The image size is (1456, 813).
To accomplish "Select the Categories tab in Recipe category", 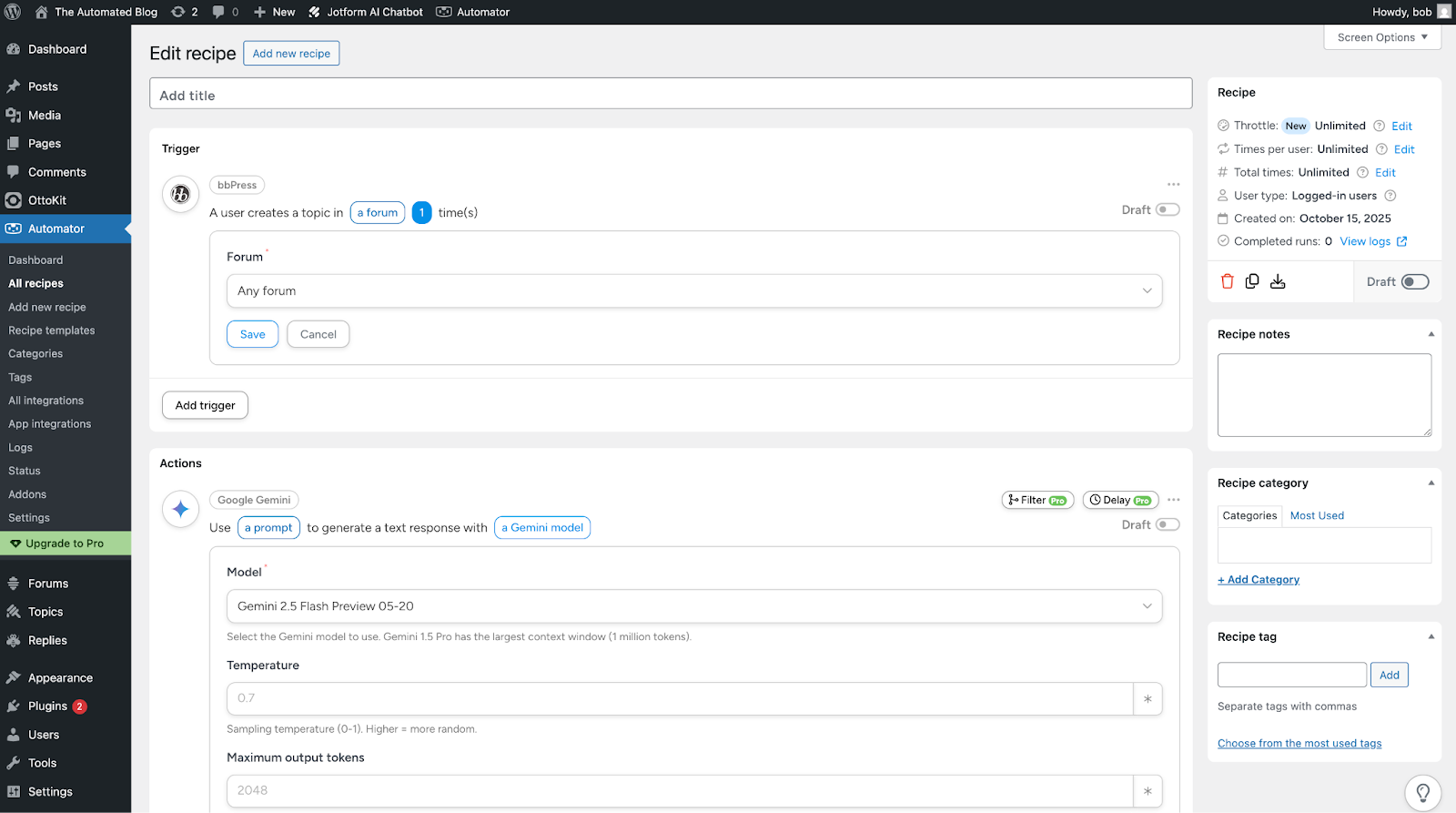I will [x=1249, y=515].
